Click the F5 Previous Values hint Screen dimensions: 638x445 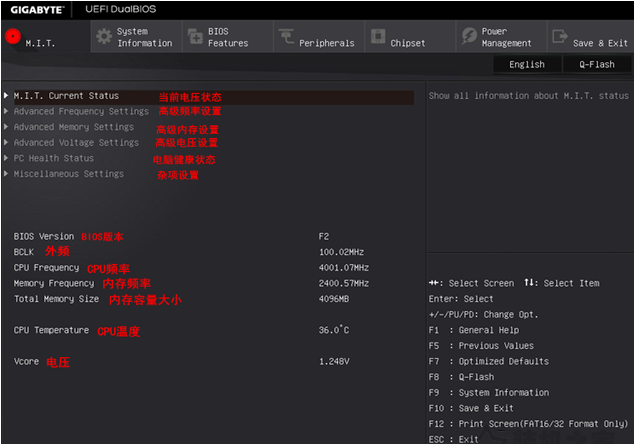click(x=481, y=346)
